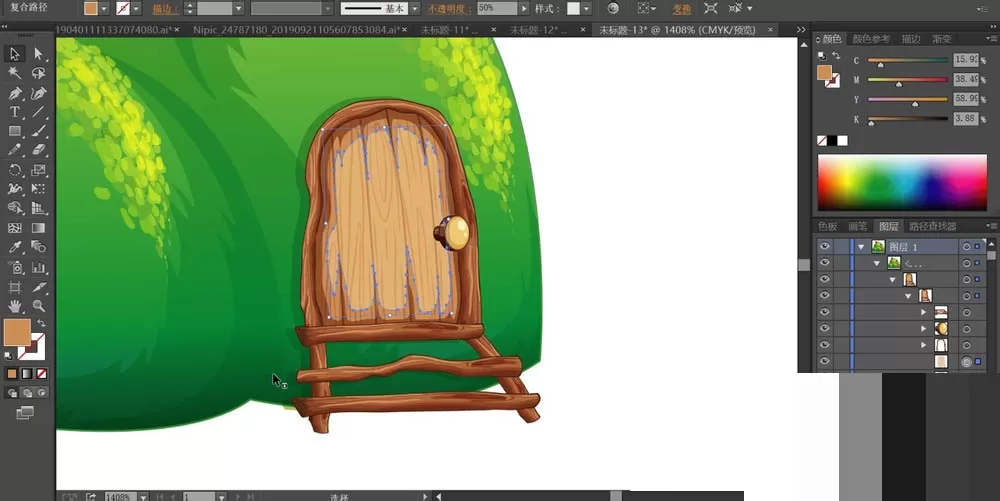Click the 变换 transform link
Image resolution: width=1000 pixels, height=501 pixels.
pyautogui.click(x=682, y=9)
